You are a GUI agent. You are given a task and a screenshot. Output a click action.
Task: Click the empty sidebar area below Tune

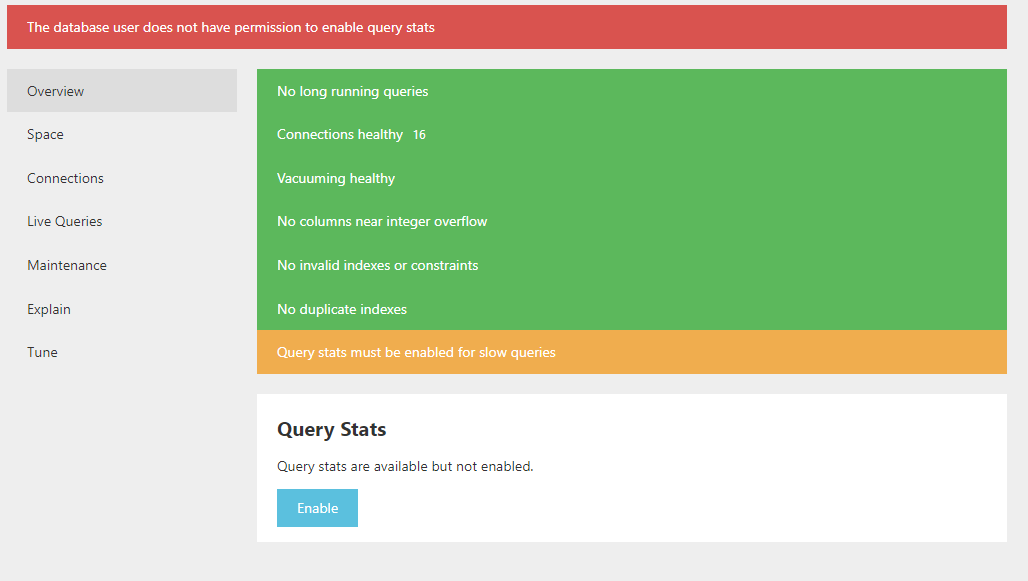[122, 460]
